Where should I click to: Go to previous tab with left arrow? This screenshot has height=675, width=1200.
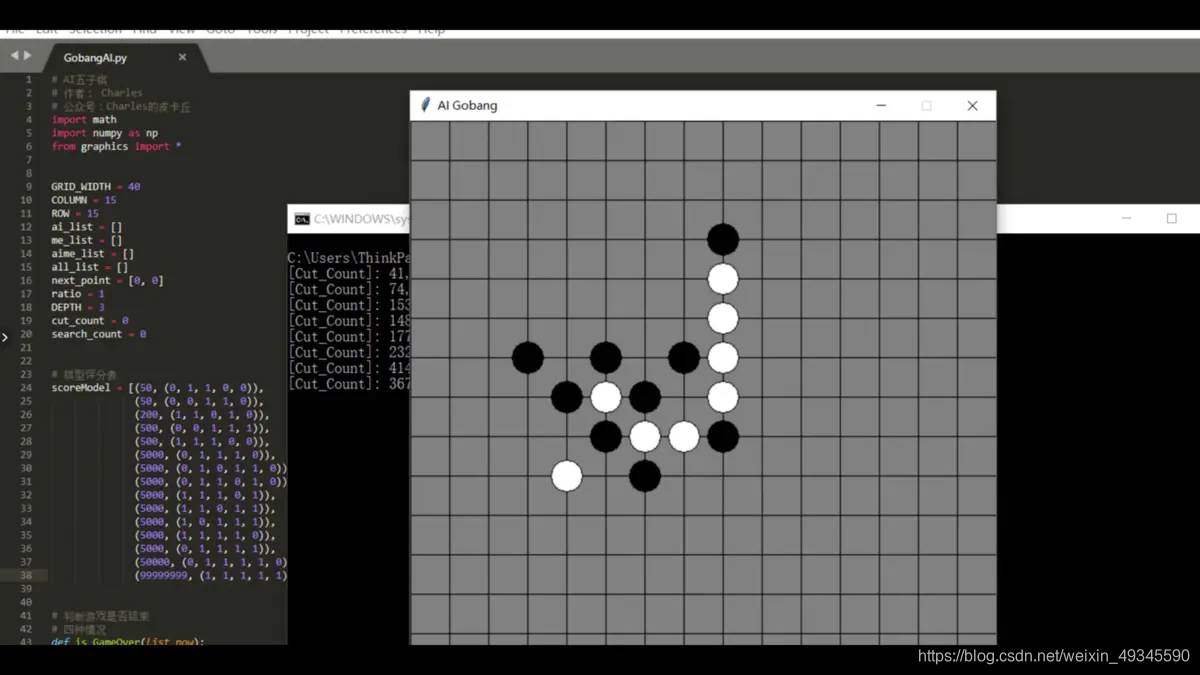tap(14, 56)
